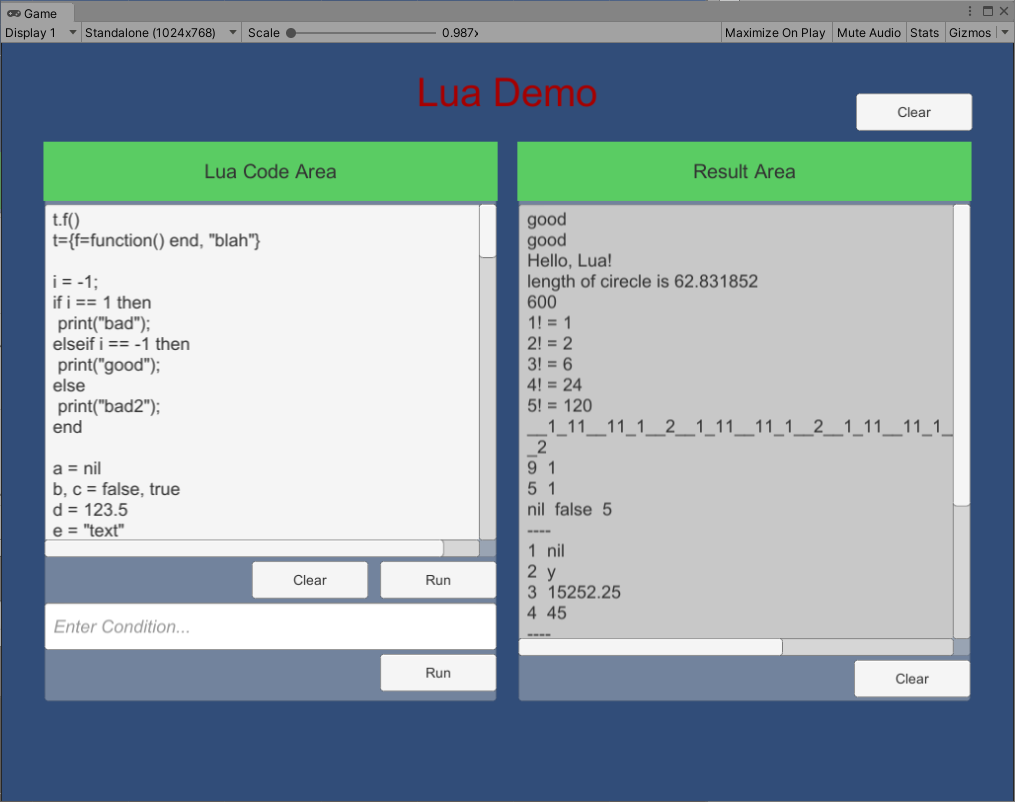This screenshot has height=802, width=1015.
Task: Click result line 'length of cirecle is 62.831852'
Action: tap(642, 282)
